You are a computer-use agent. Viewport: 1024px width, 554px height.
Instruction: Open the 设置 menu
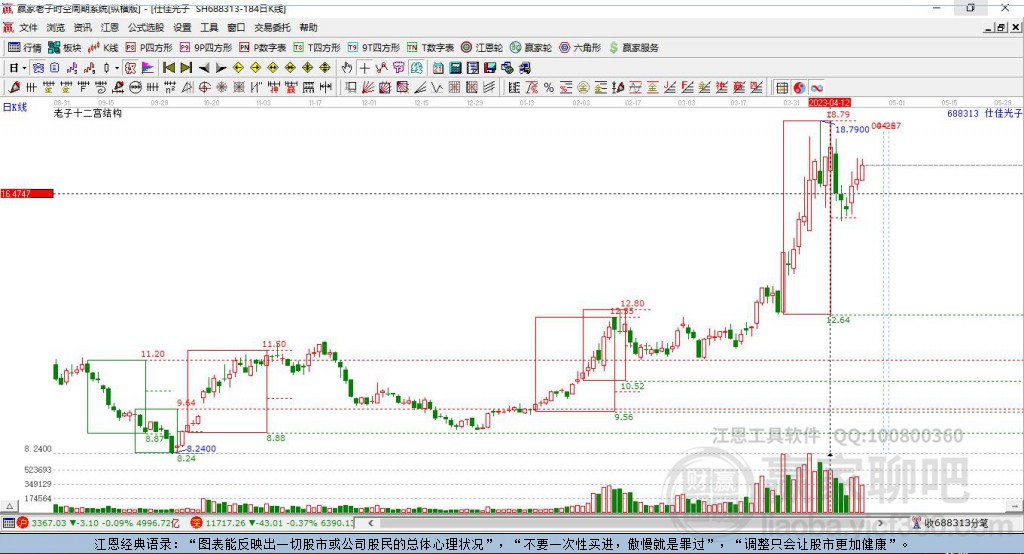[x=182, y=27]
